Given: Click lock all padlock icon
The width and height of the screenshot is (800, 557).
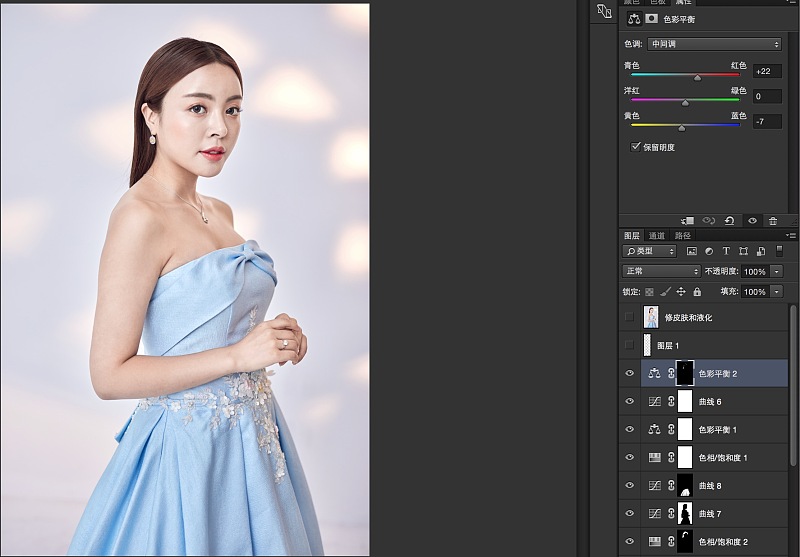Looking at the screenshot, I should click(x=697, y=292).
